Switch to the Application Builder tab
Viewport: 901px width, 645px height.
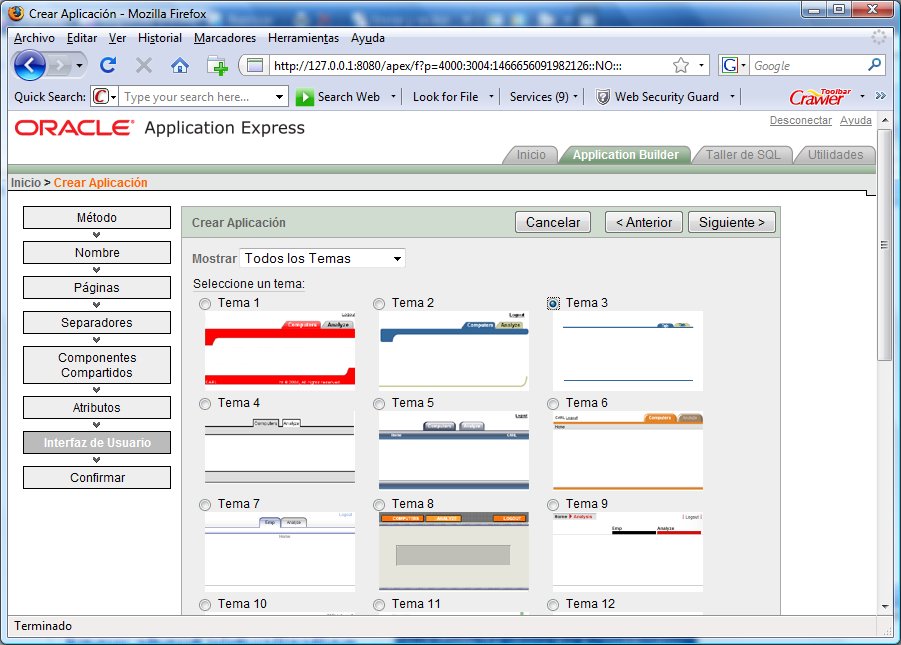[625, 155]
